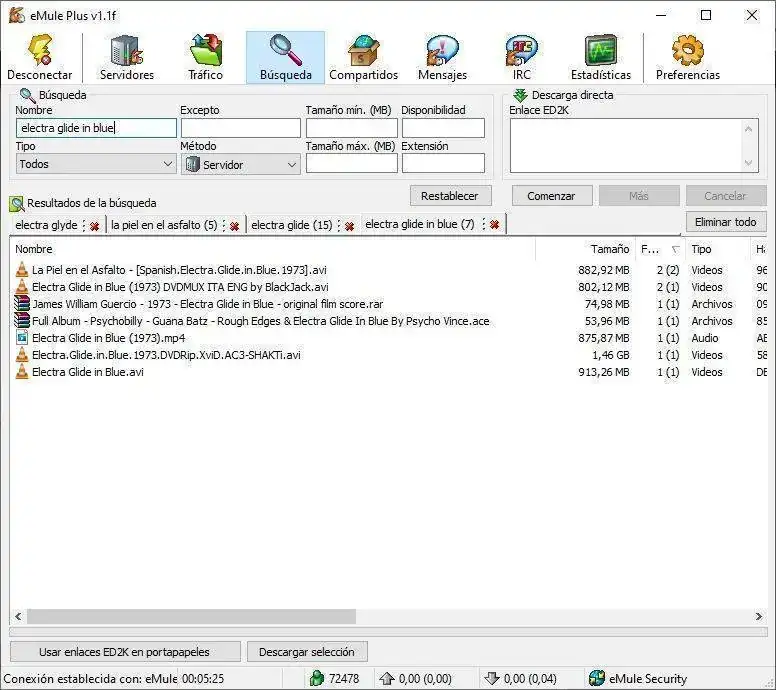This screenshot has height=690, width=776.
Task: Open the Mensajes window
Action: [x=442, y=57]
